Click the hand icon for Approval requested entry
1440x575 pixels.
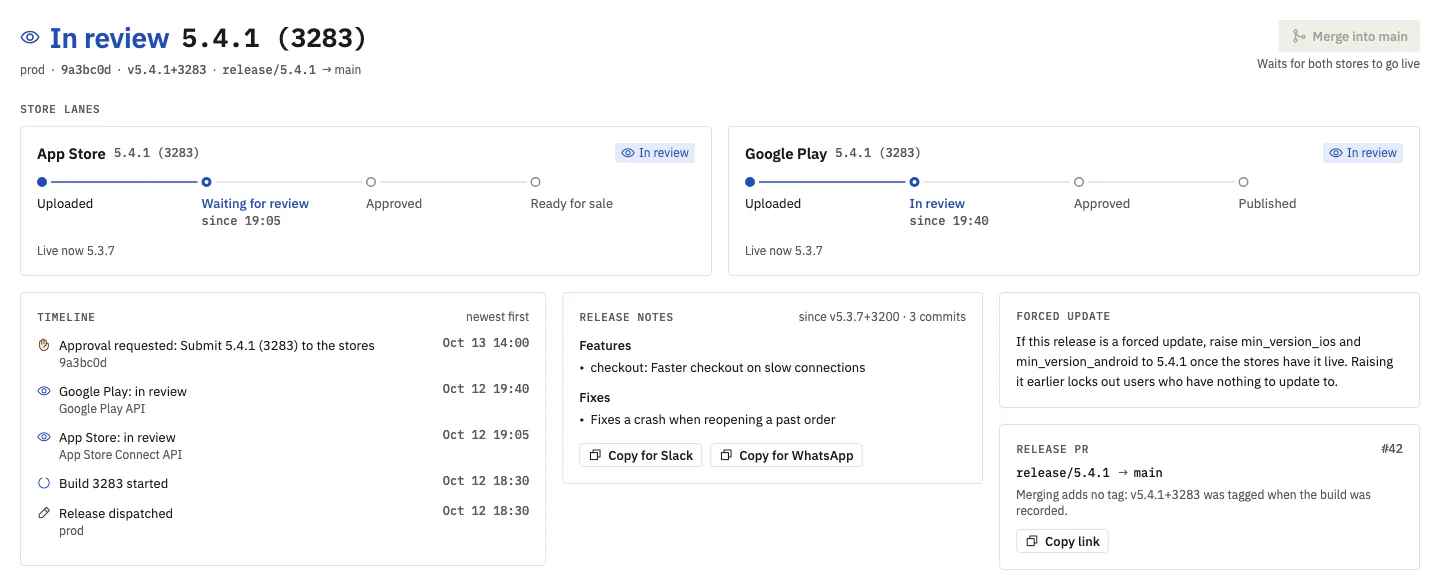(44, 345)
